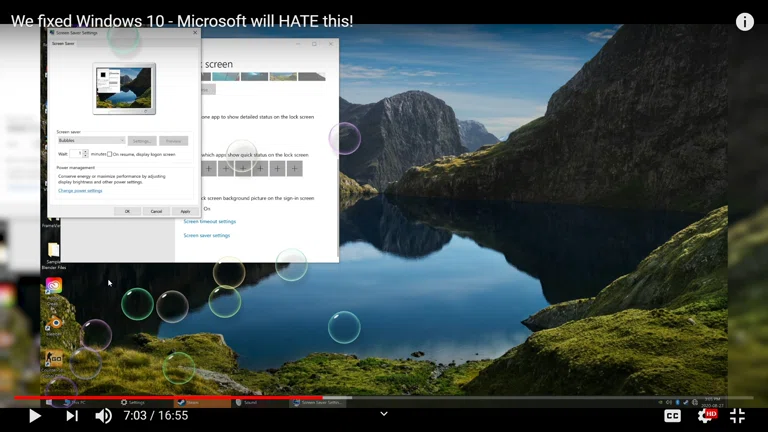Expand the chevron above the player controls

tap(383, 413)
